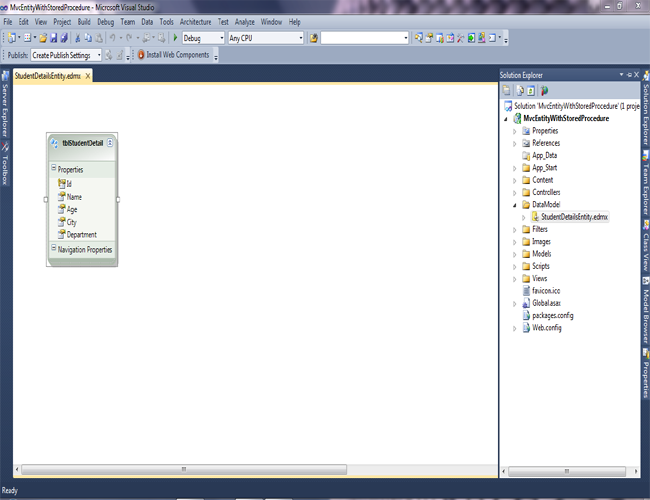The image size is (650, 500).
Task: Click the Add New Item toolbar icon
Action: coord(27,38)
